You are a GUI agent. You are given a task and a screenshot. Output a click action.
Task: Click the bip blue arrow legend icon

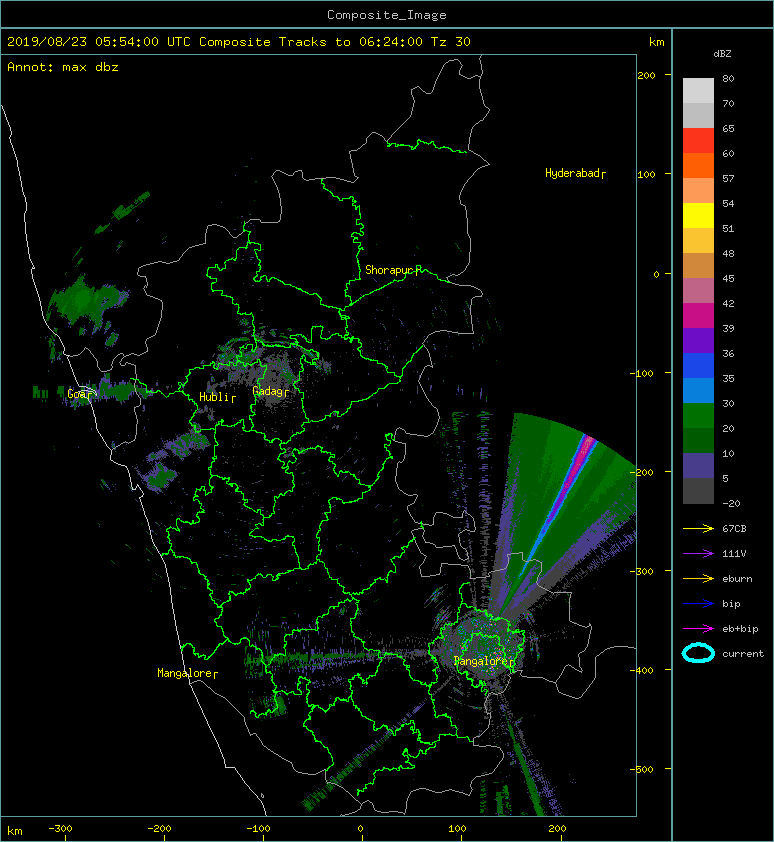coord(698,604)
